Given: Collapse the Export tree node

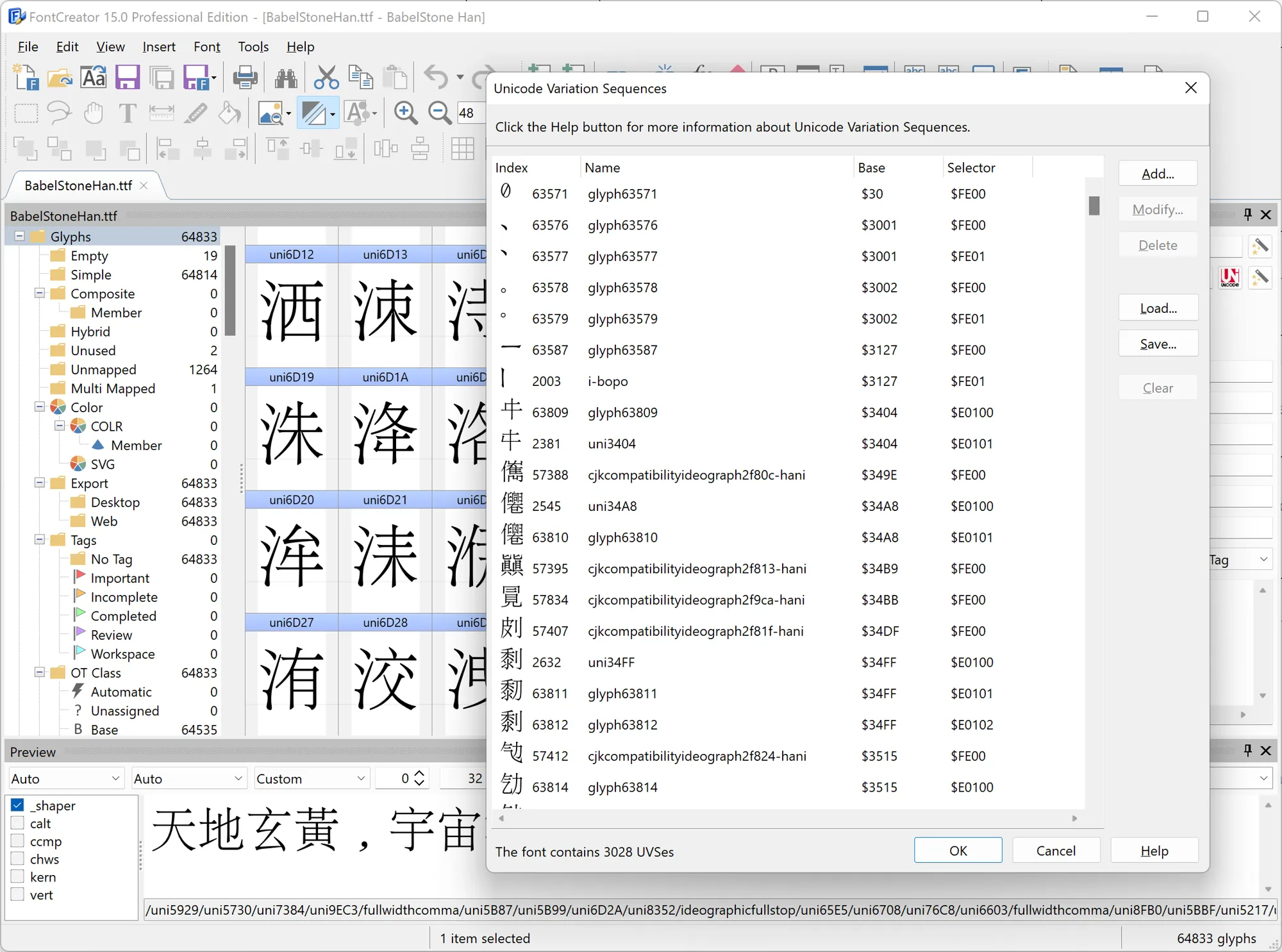Looking at the screenshot, I should [40, 483].
